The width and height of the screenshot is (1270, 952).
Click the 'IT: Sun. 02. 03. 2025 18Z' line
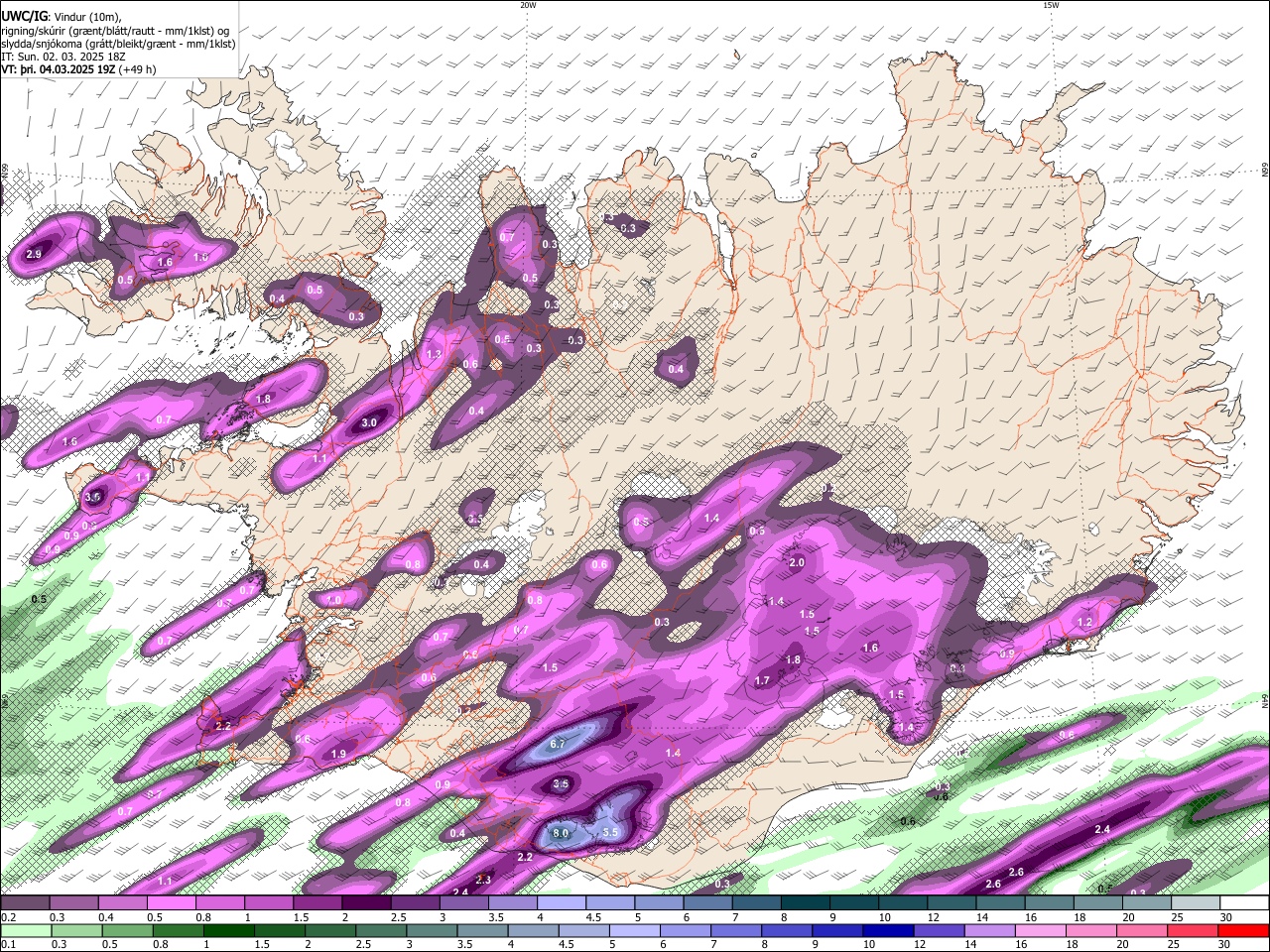[63, 57]
